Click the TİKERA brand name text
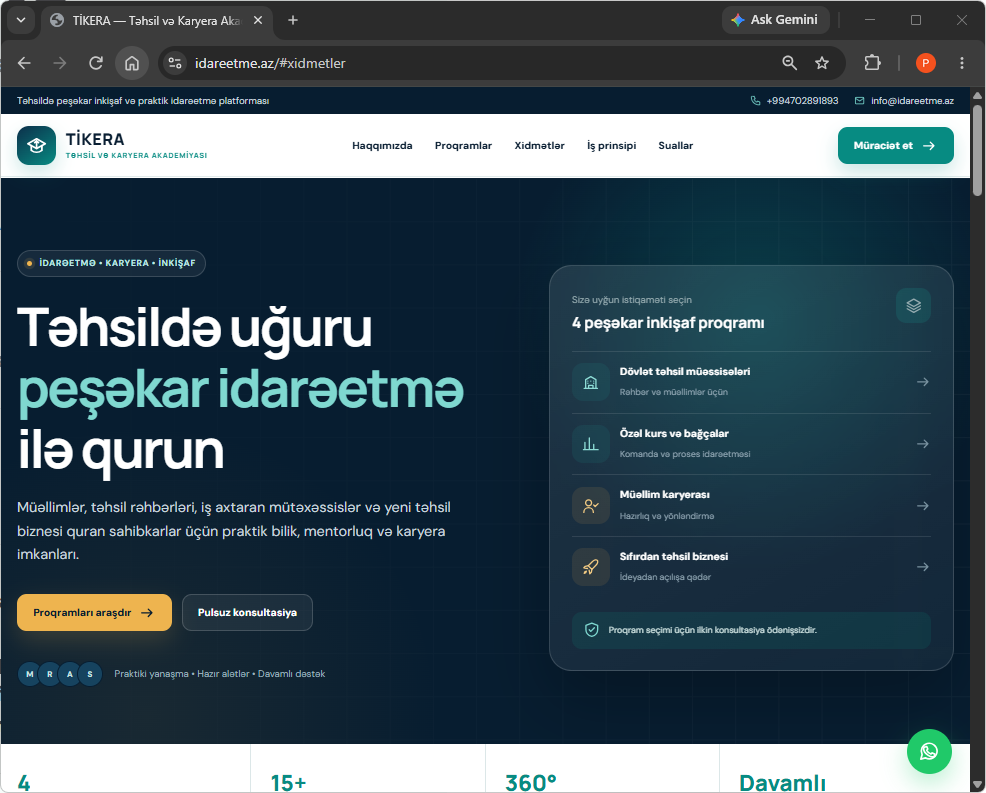 click(x=95, y=139)
